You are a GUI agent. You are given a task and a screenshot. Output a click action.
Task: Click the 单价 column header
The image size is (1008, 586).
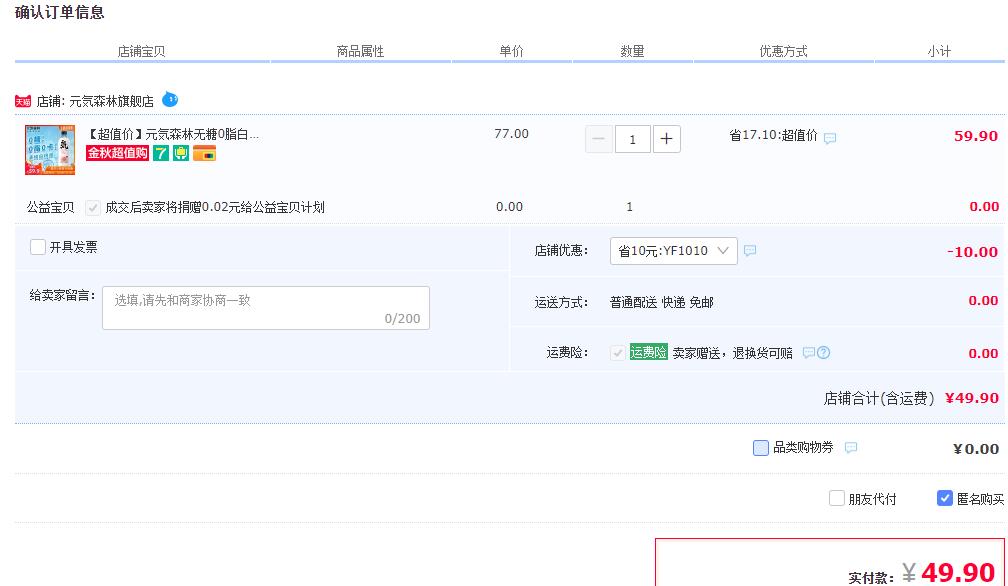coord(511,51)
